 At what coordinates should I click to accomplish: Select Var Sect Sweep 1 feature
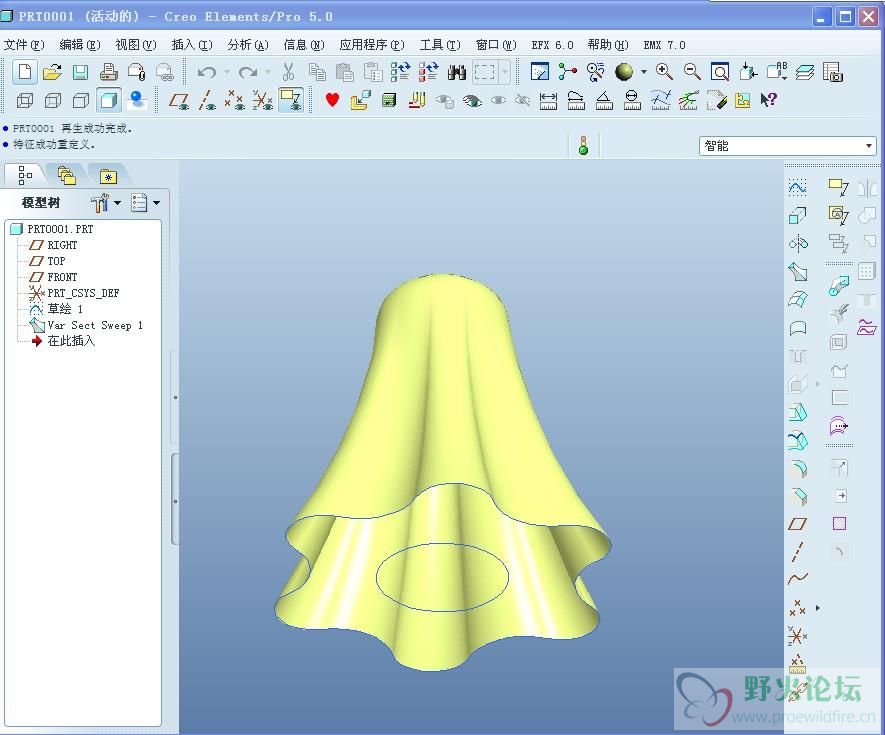coord(95,325)
